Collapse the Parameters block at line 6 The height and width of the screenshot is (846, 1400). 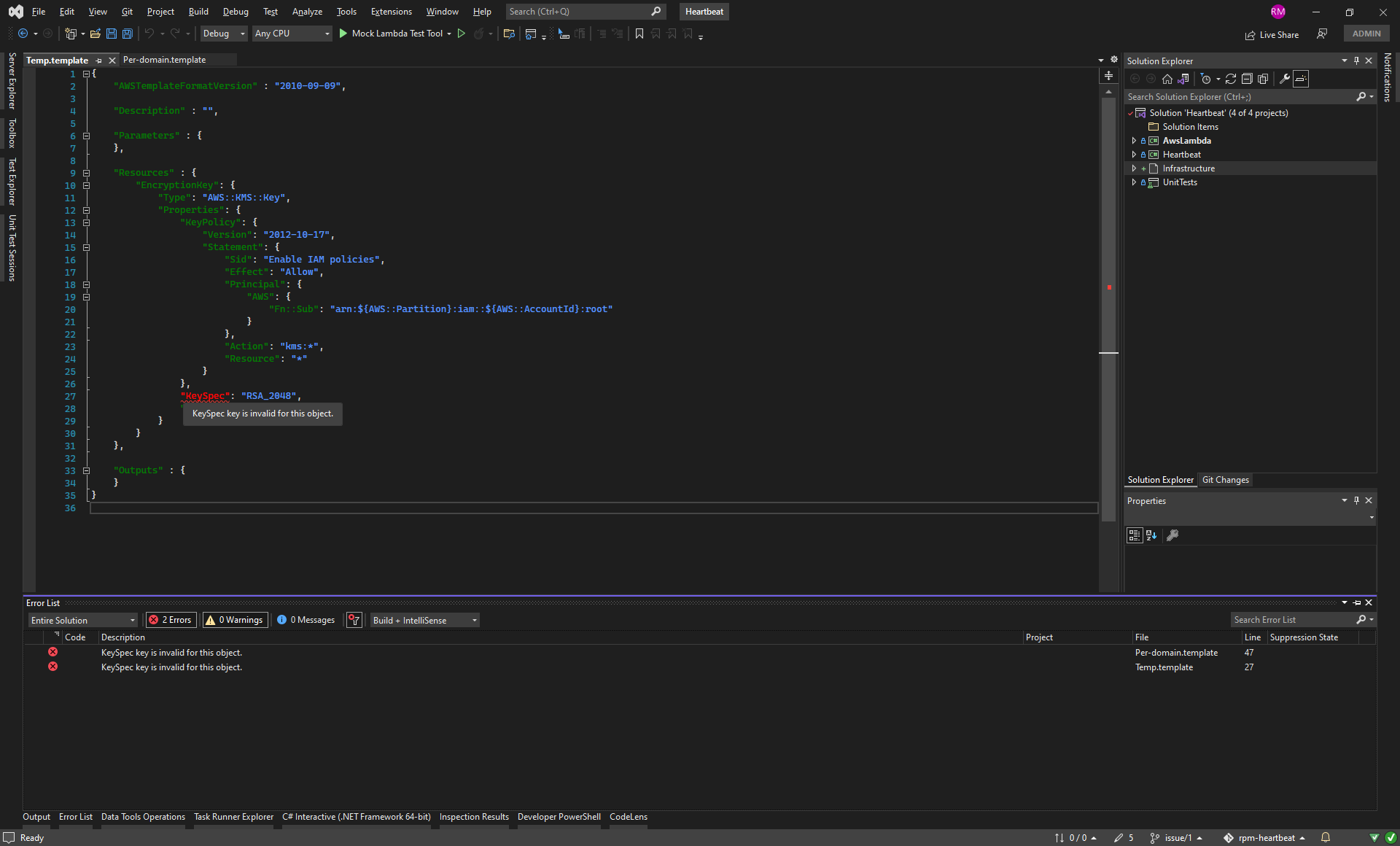[x=86, y=136]
